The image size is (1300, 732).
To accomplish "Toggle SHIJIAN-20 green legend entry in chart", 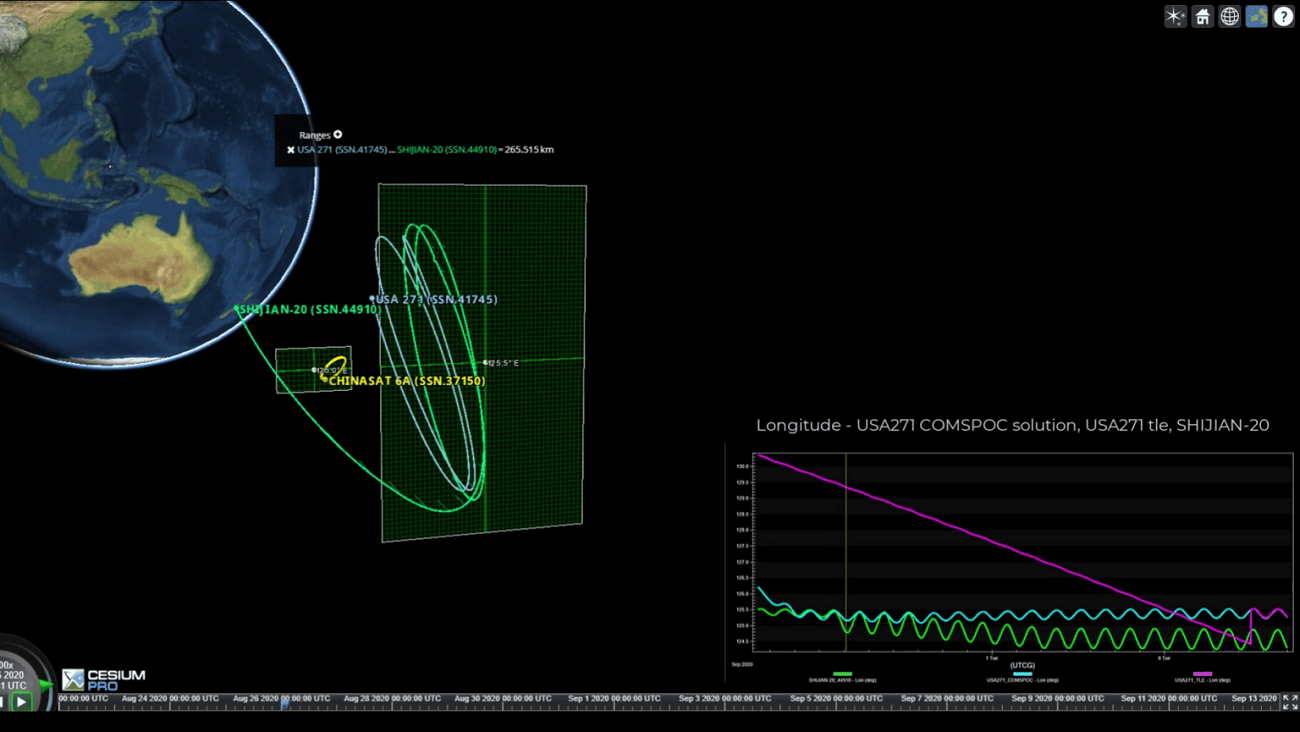I will click(842, 676).
